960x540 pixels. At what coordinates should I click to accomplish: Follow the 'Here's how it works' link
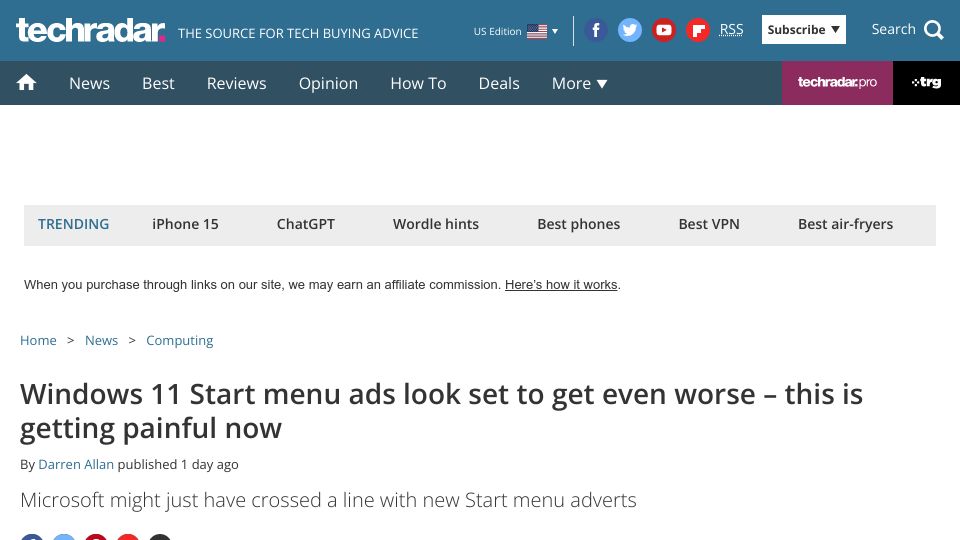coord(561,285)
